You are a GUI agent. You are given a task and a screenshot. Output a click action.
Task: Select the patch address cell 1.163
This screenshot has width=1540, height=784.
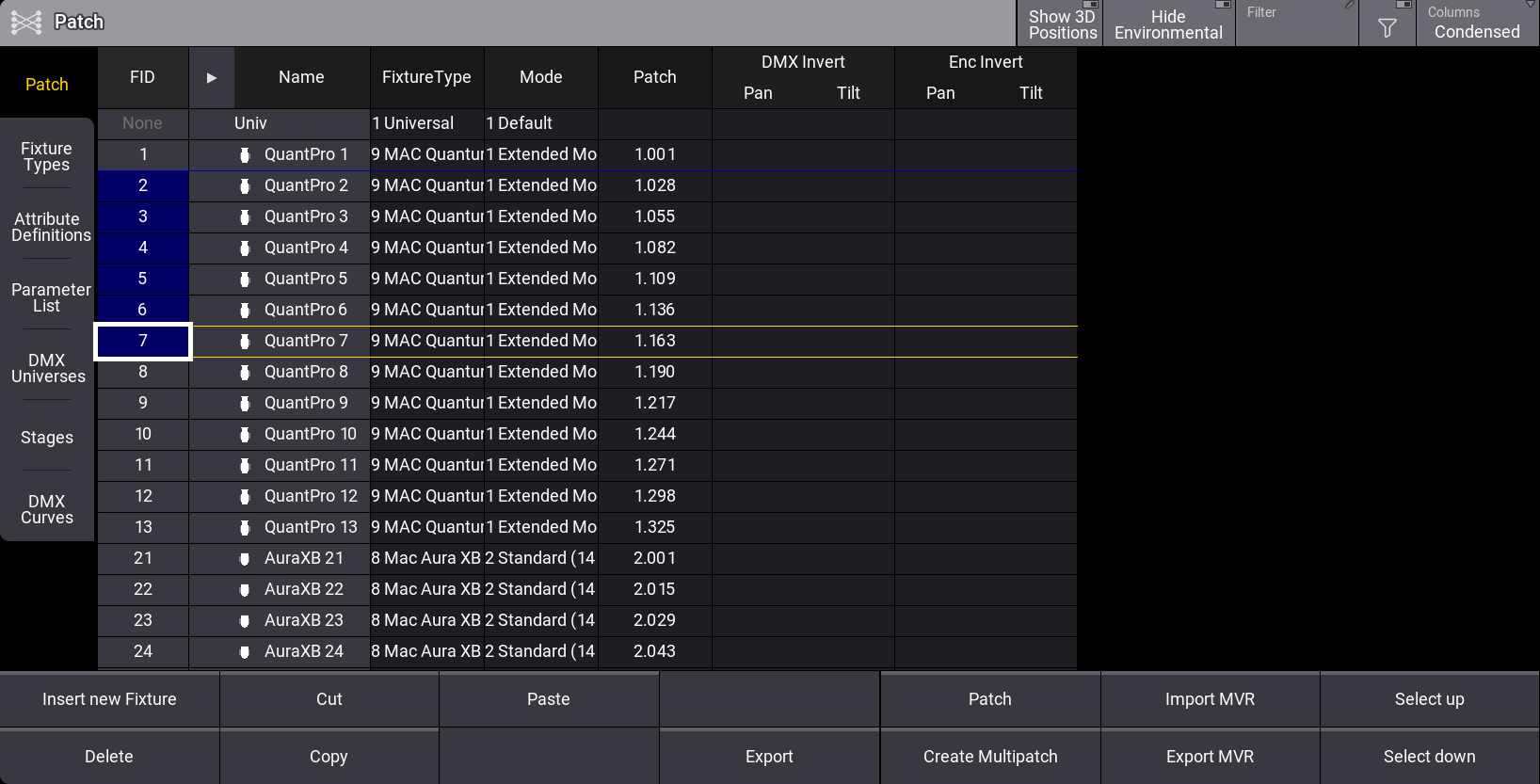coord(654,342)
